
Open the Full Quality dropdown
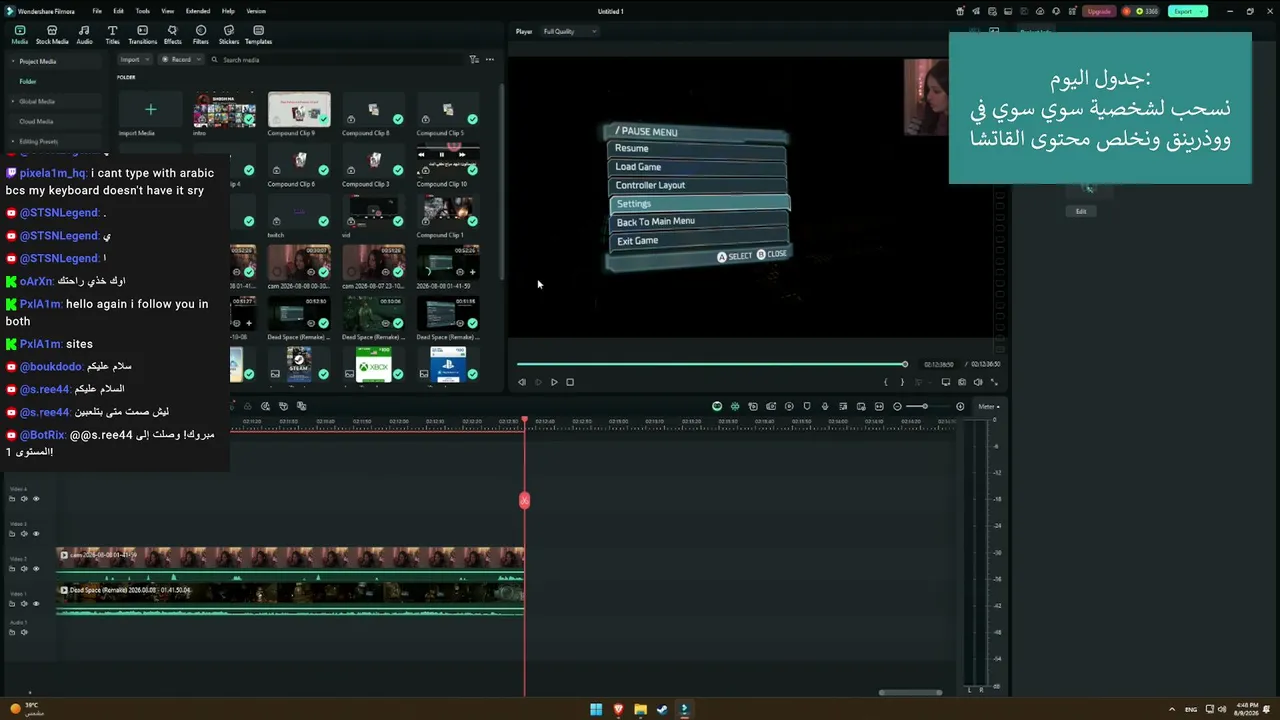click(x=569, y=32)
